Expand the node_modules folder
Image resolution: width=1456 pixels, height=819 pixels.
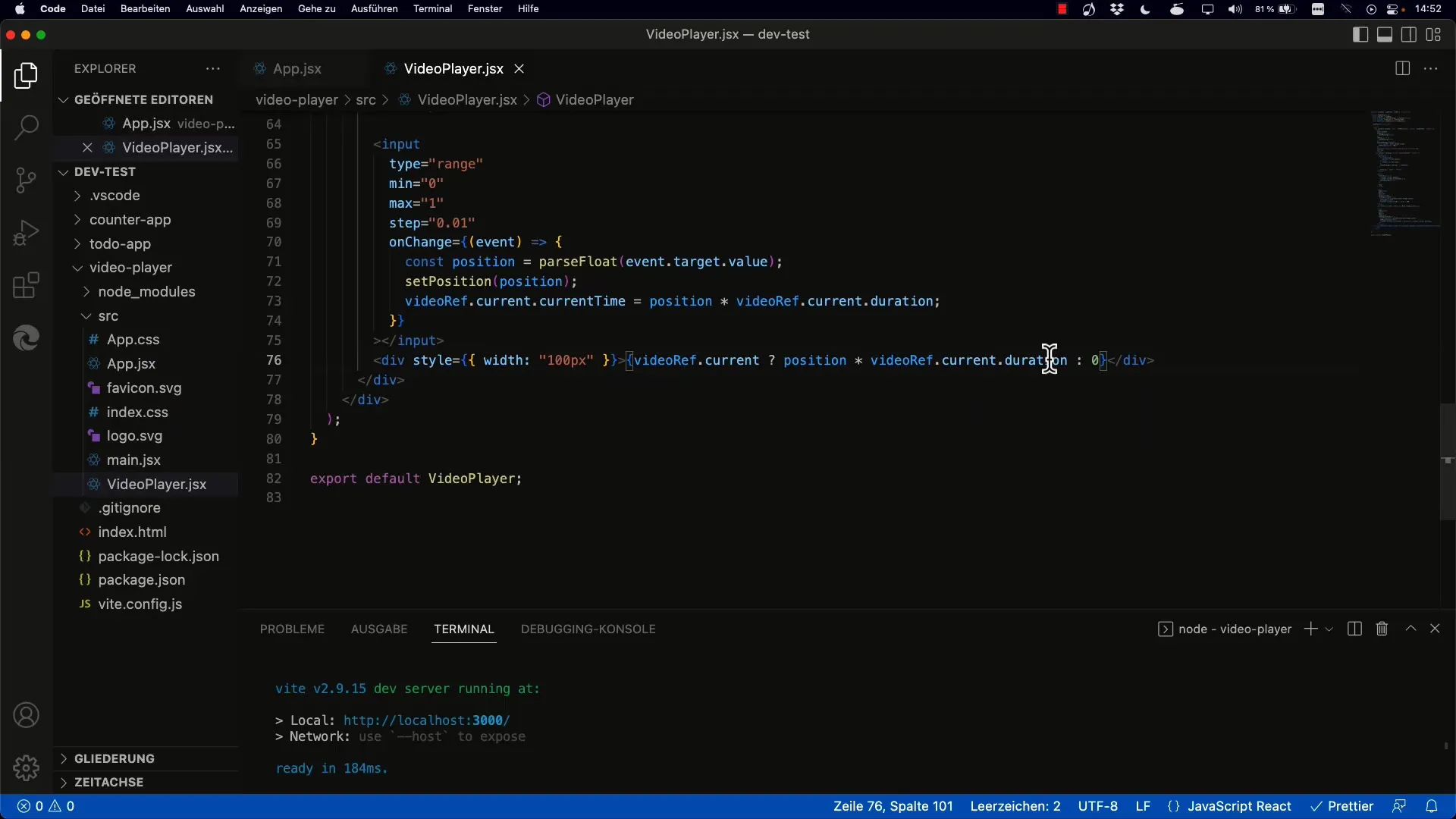(x=146, y=292)
